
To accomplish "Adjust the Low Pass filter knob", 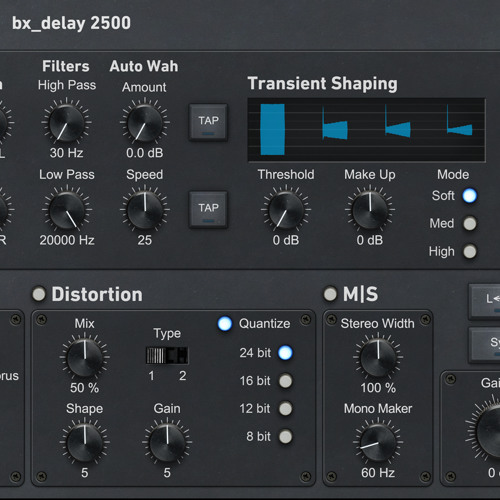I will (x=66, y=210).
